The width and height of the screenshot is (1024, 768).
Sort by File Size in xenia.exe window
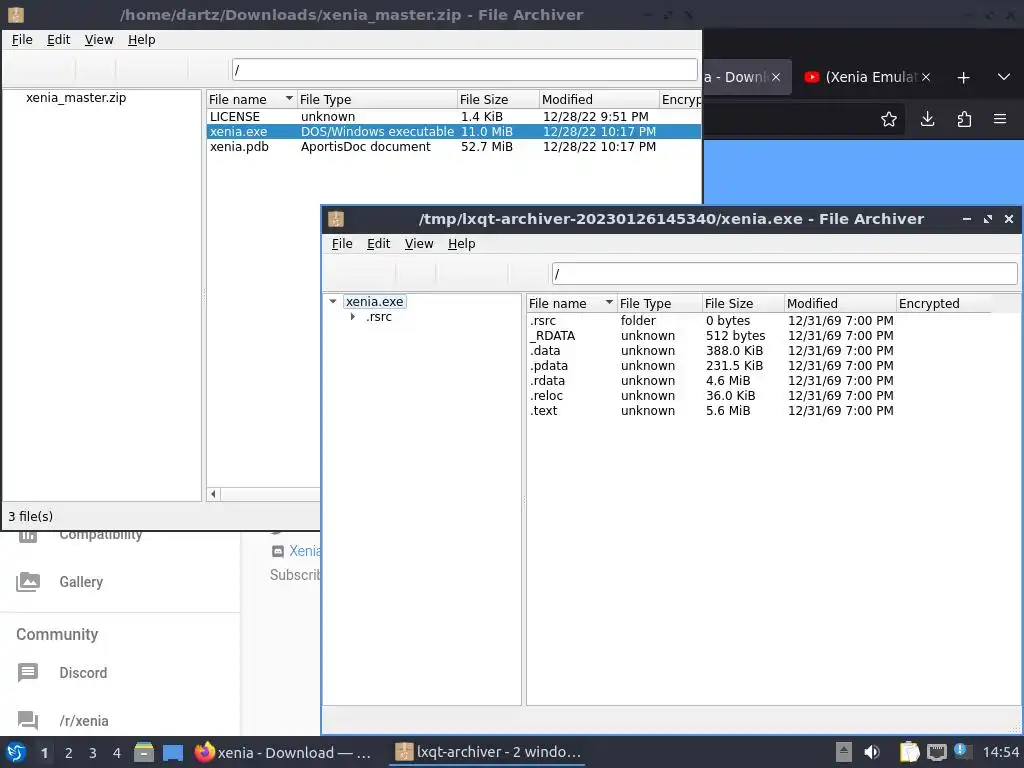point(743,303)
